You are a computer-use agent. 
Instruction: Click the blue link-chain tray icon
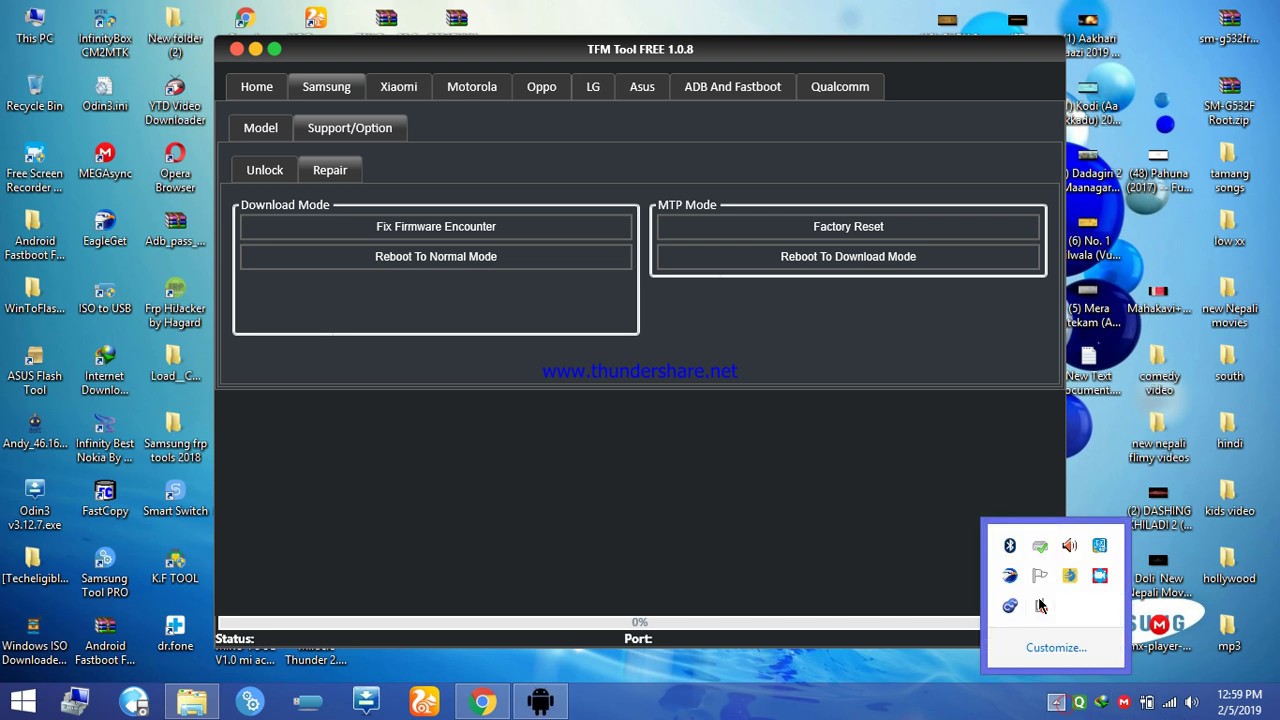[1010, 606]
